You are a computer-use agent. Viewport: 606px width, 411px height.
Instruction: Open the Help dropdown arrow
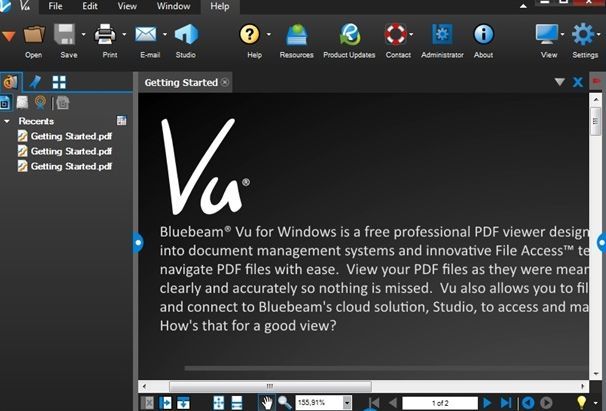269,34
